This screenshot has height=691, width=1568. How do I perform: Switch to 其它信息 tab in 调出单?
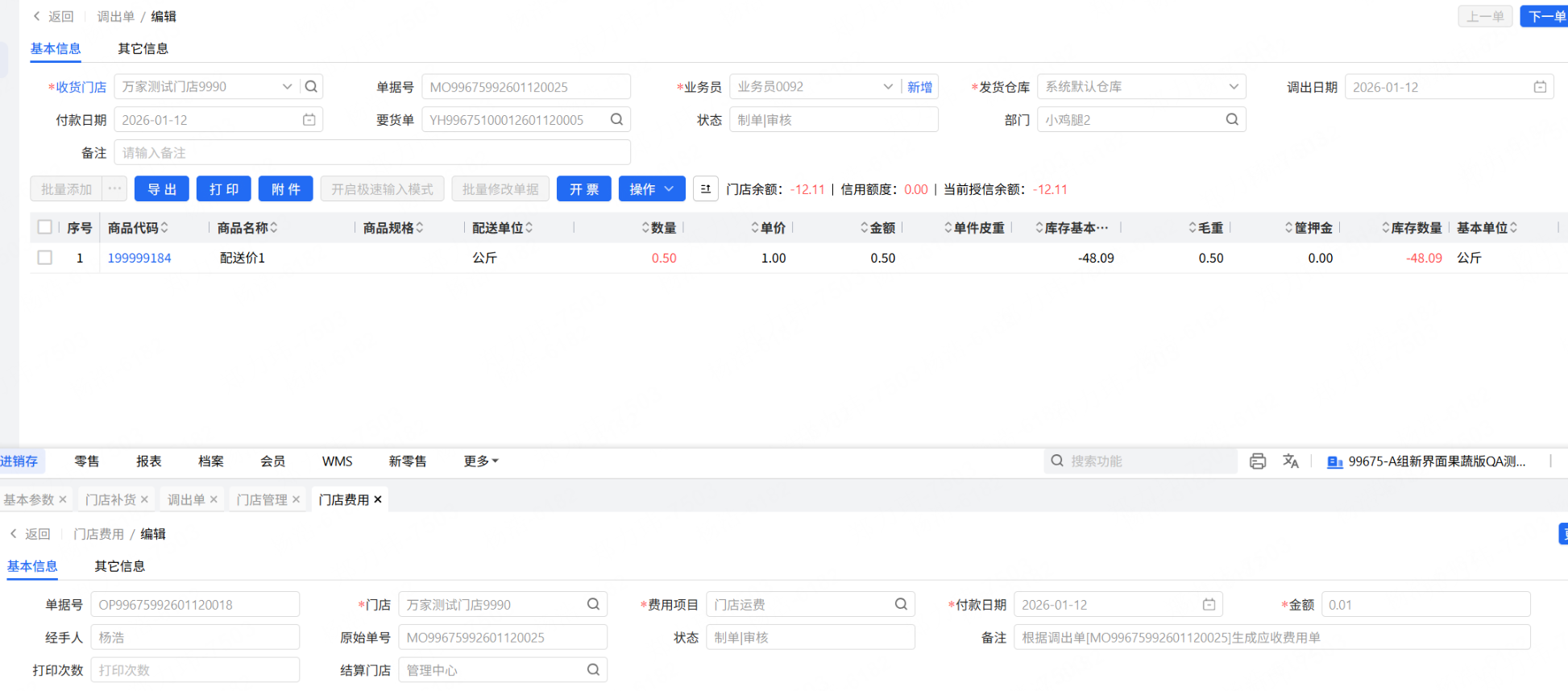coord(143,49)
